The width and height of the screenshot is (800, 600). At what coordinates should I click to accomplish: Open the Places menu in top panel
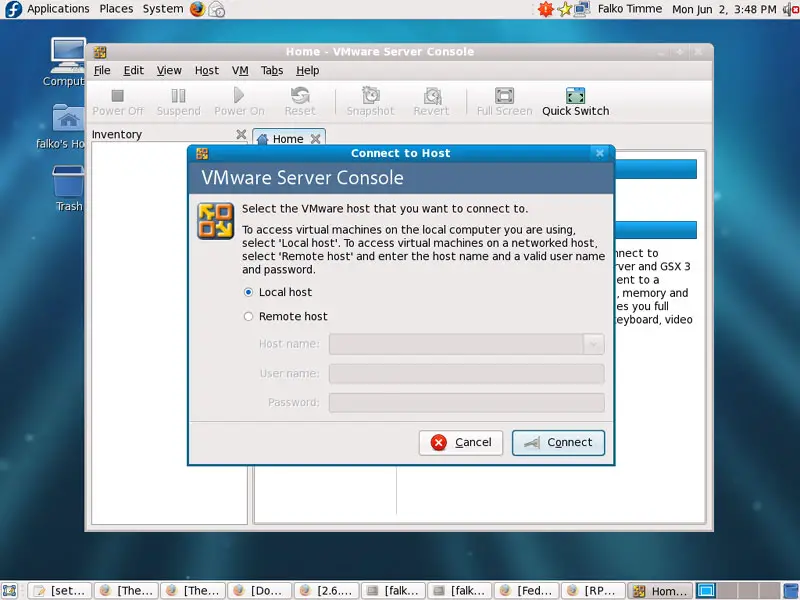pos(116,9)
